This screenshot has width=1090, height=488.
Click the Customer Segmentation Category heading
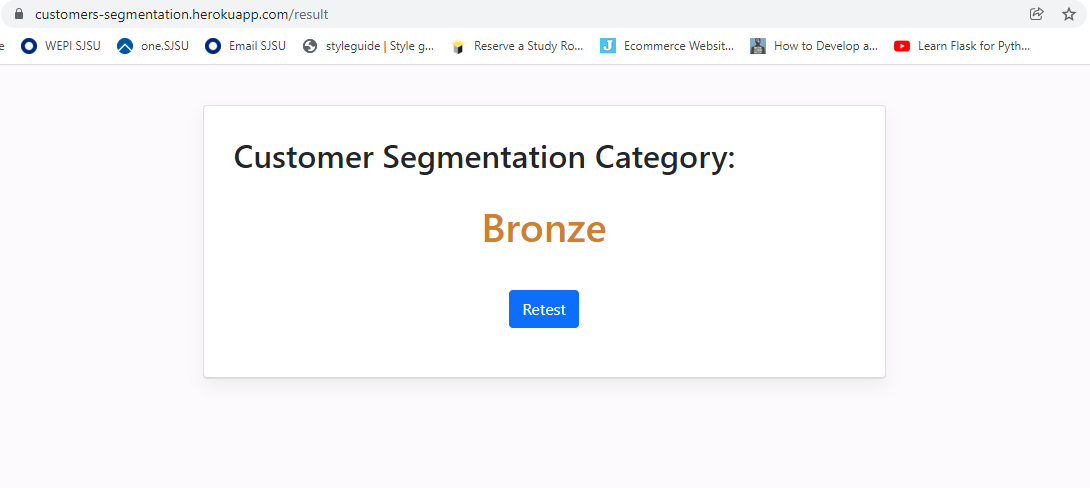coord(485,157)
